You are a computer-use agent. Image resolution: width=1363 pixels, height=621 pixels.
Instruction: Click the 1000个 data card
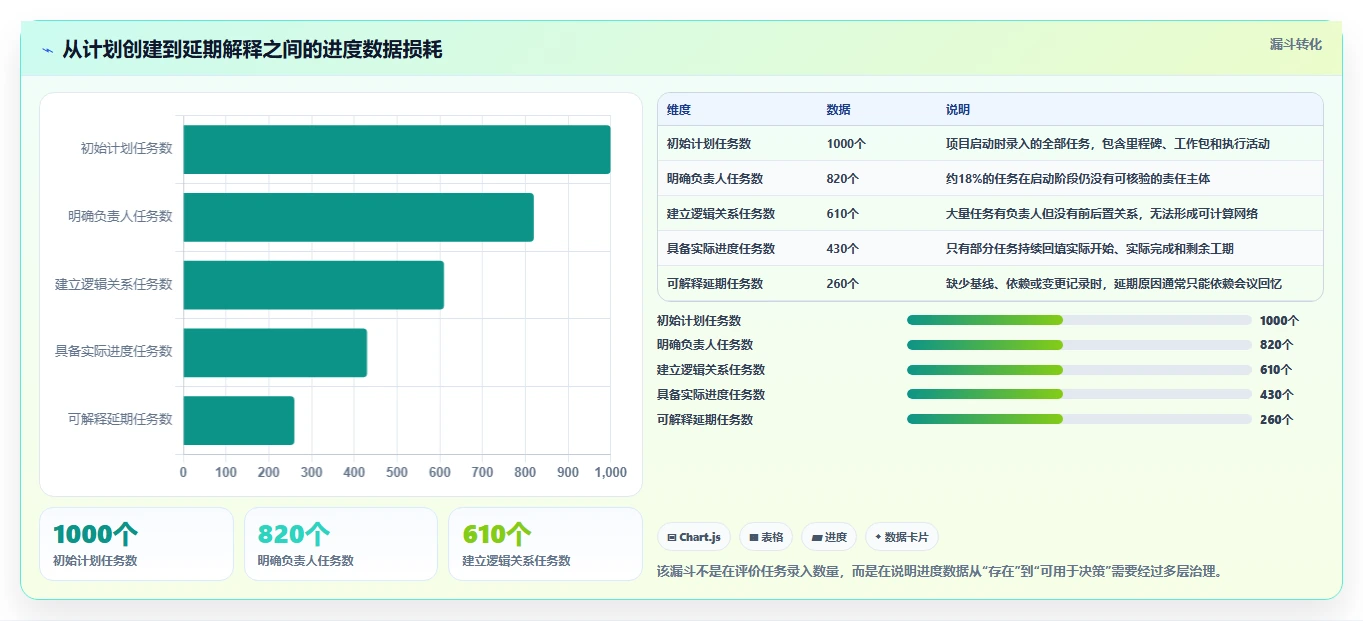[136, 544]
